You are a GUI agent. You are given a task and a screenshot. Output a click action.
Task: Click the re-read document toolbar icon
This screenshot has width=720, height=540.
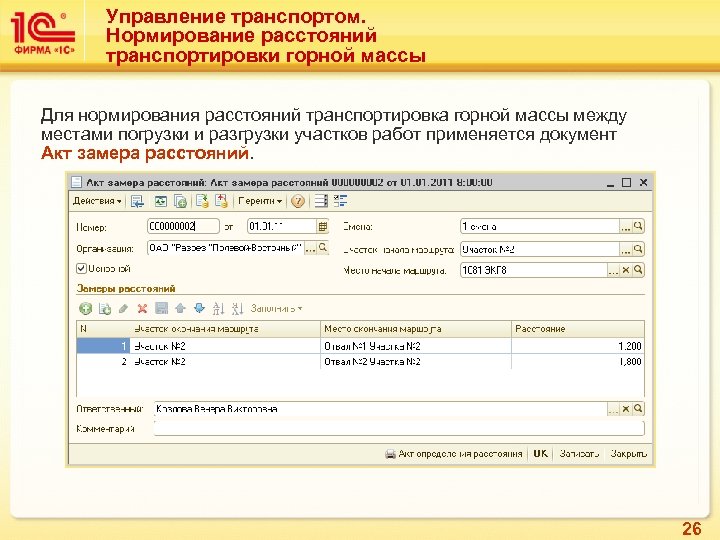click(161, 201)
